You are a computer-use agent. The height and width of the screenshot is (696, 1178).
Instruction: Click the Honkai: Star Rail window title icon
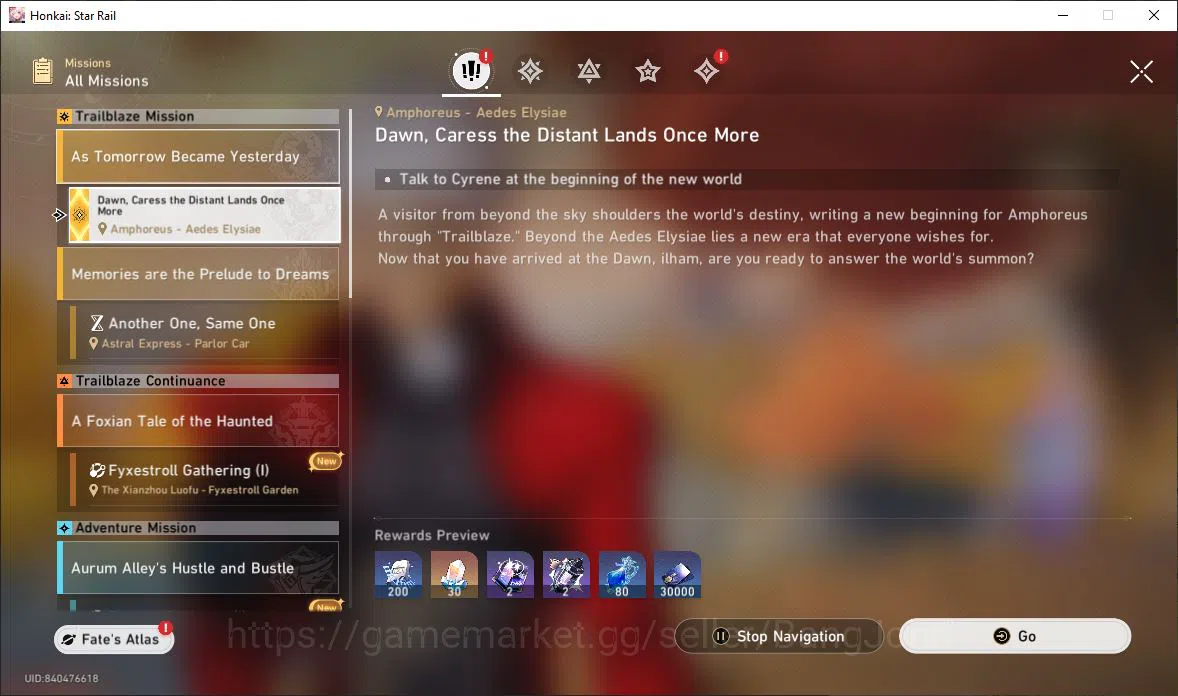tap(17, 15)
